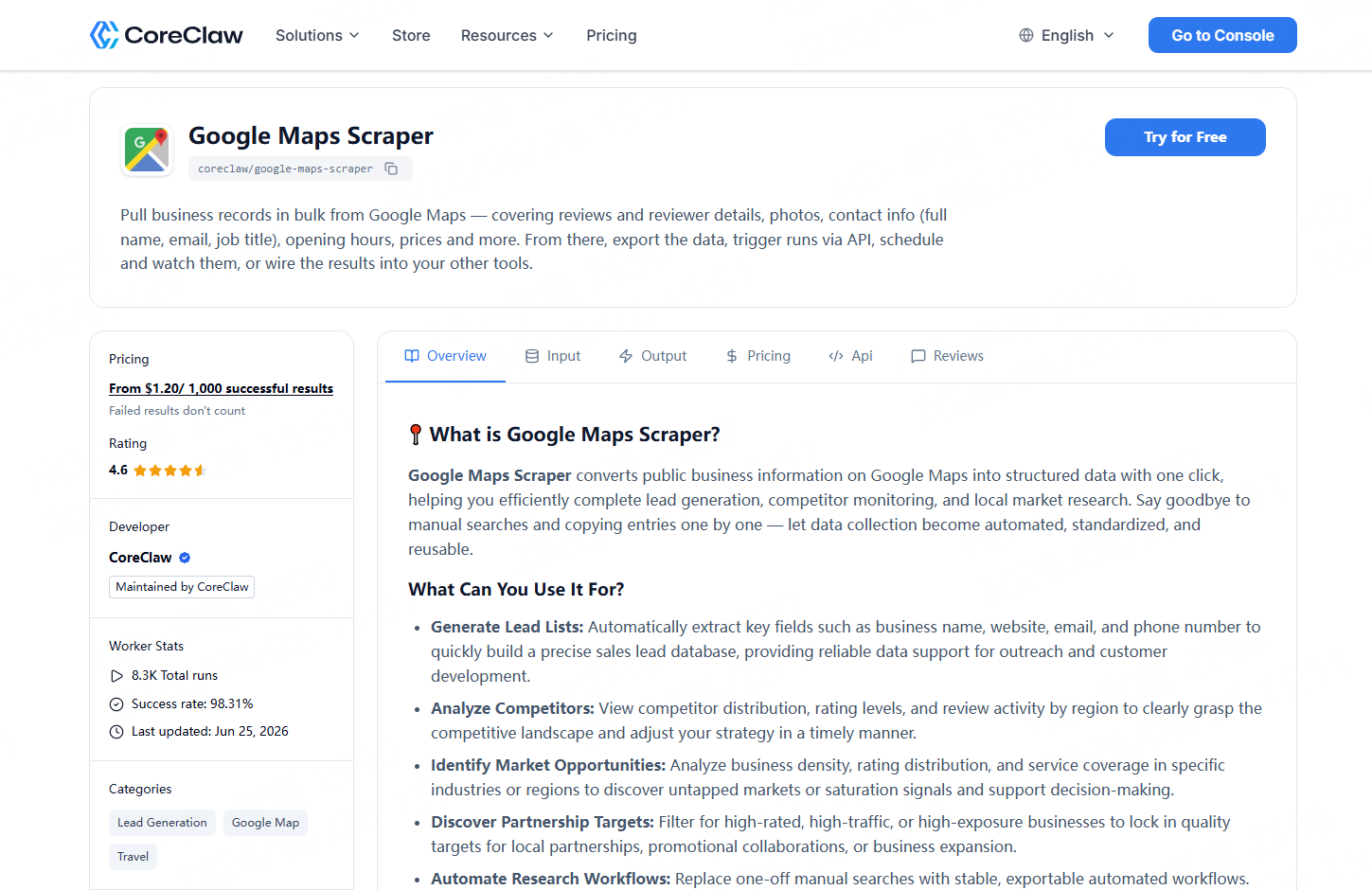1372x890 pixels.
Task: Click the verified badge next to CoreClaw
Action: 185,558
